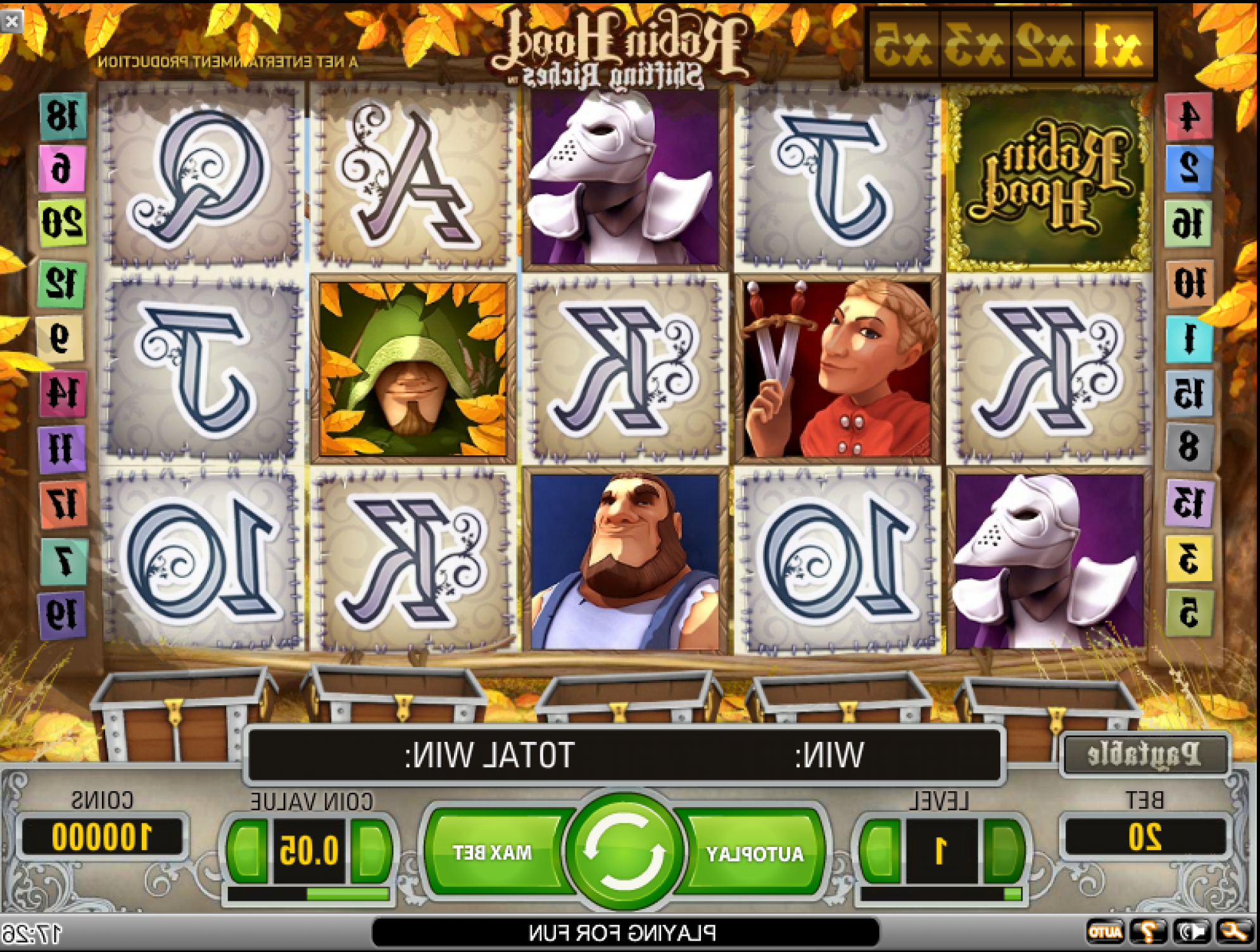Toggle the small orange AUTO icon
The image size is (1260, 952).
point(1106,932)
